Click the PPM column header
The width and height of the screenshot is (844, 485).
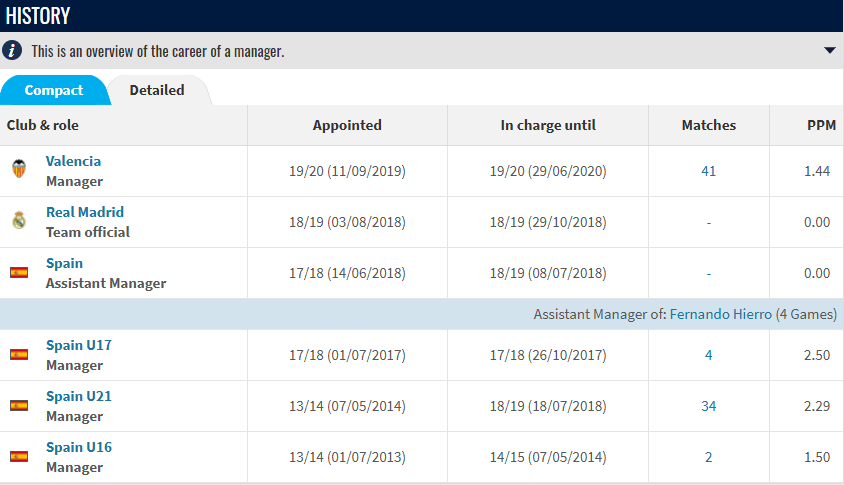pyautogui.click(x=821, y=125)
